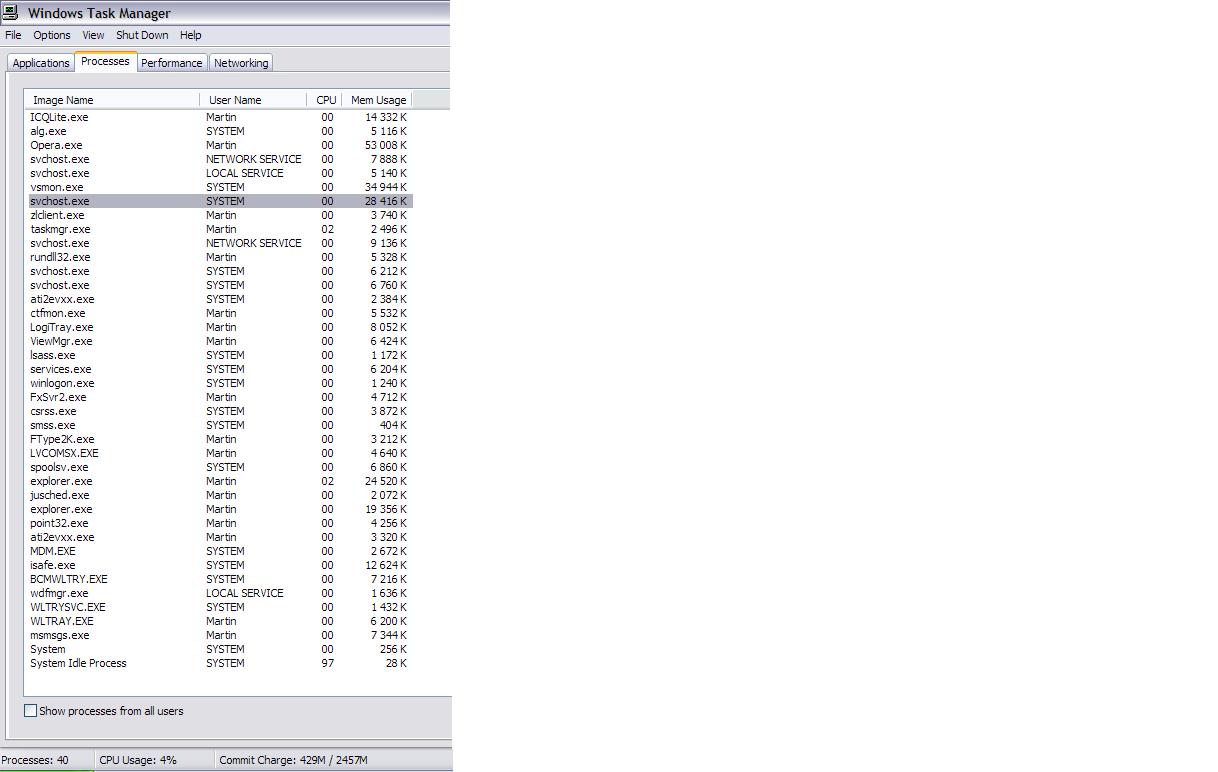The image size is (1218, 772).
Task: Select the csrss.exe process
Action: [x=219, y=411]
